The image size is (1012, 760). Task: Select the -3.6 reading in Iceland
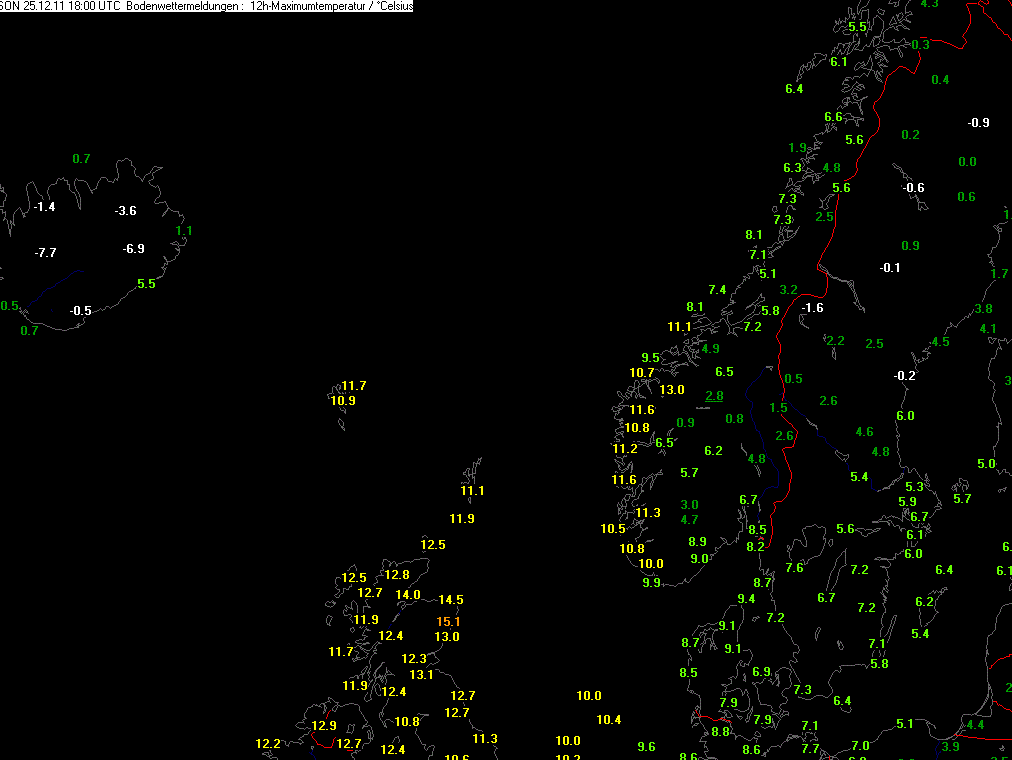[x=125, y=211]
